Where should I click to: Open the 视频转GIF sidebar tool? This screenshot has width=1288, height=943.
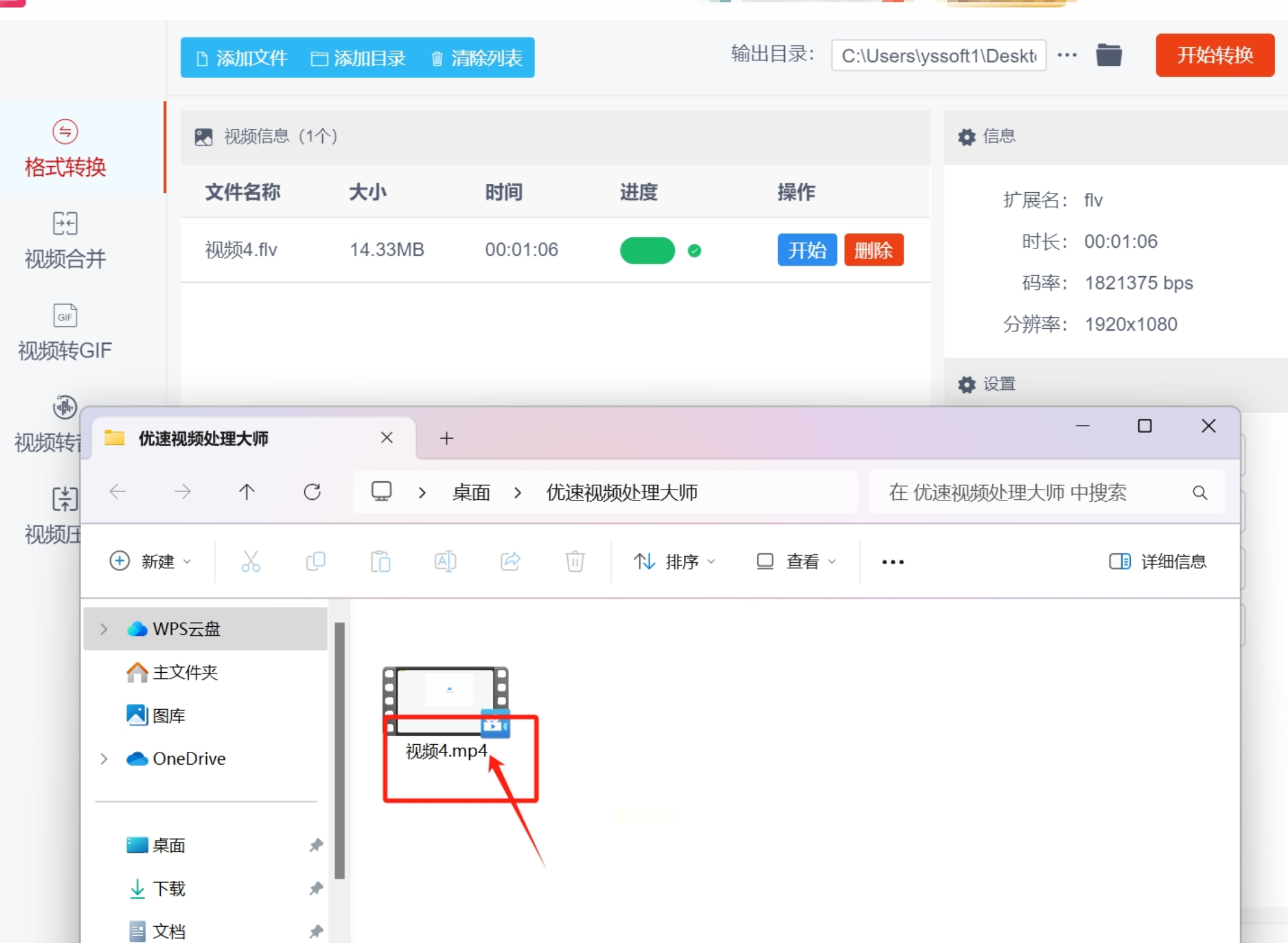pyautogui.click(x=65, y=332)
